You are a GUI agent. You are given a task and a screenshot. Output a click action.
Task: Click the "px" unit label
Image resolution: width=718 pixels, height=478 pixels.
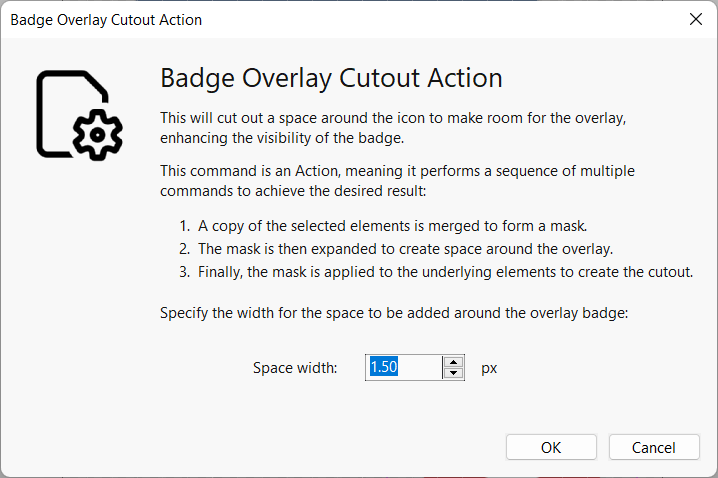tap(489, 368)
